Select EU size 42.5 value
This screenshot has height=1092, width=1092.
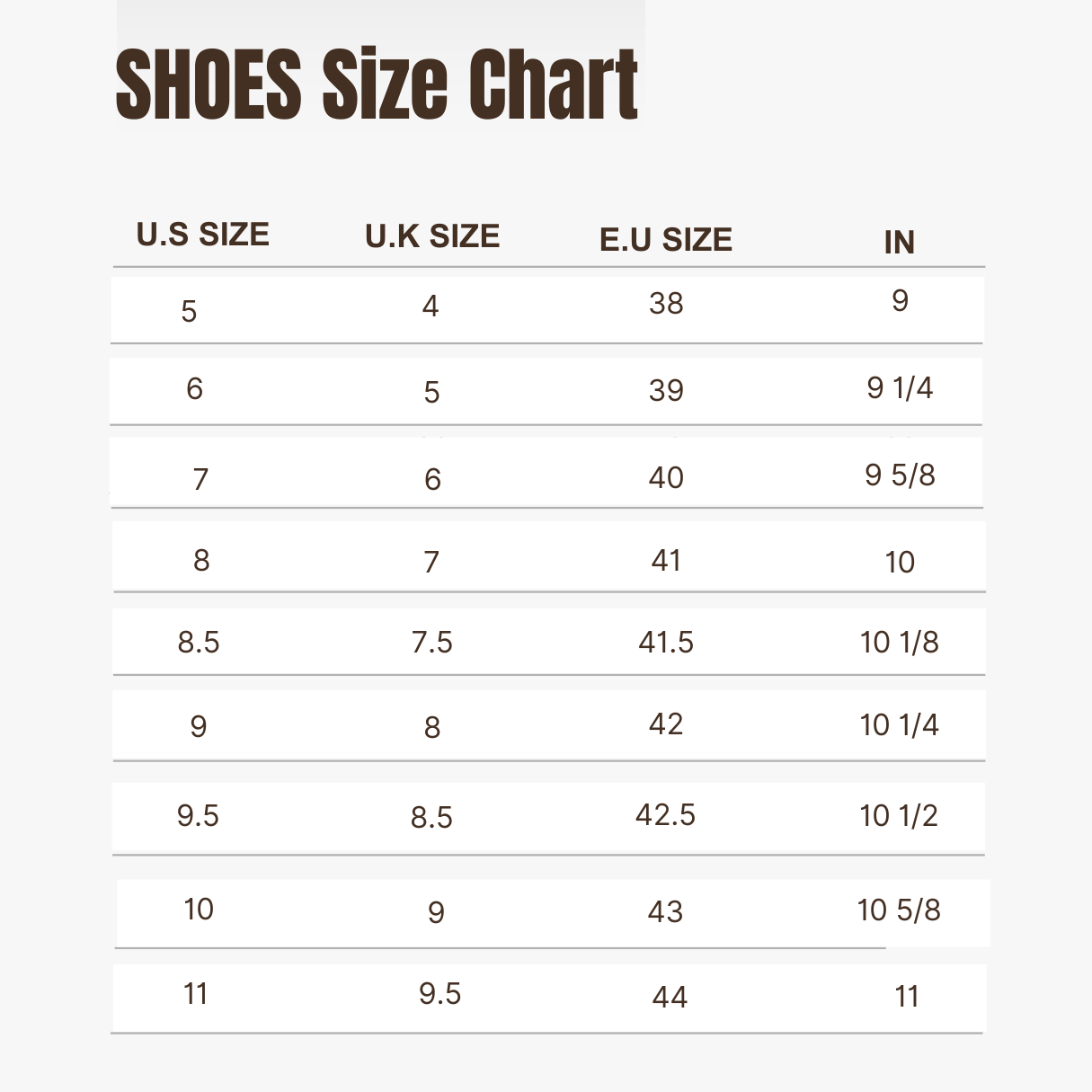(666, 815)
